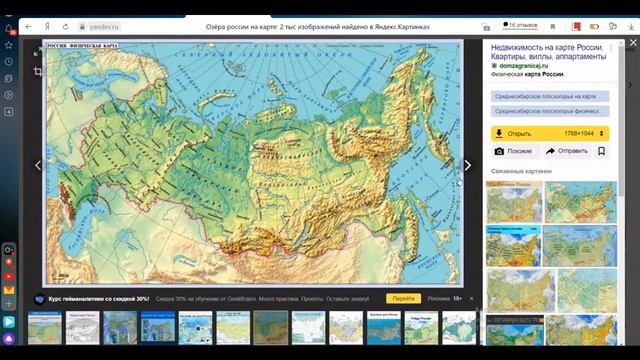Select the last visible filmstrip thumbnail
This screenshot has height=360, width=640.
tap(459, 328)
